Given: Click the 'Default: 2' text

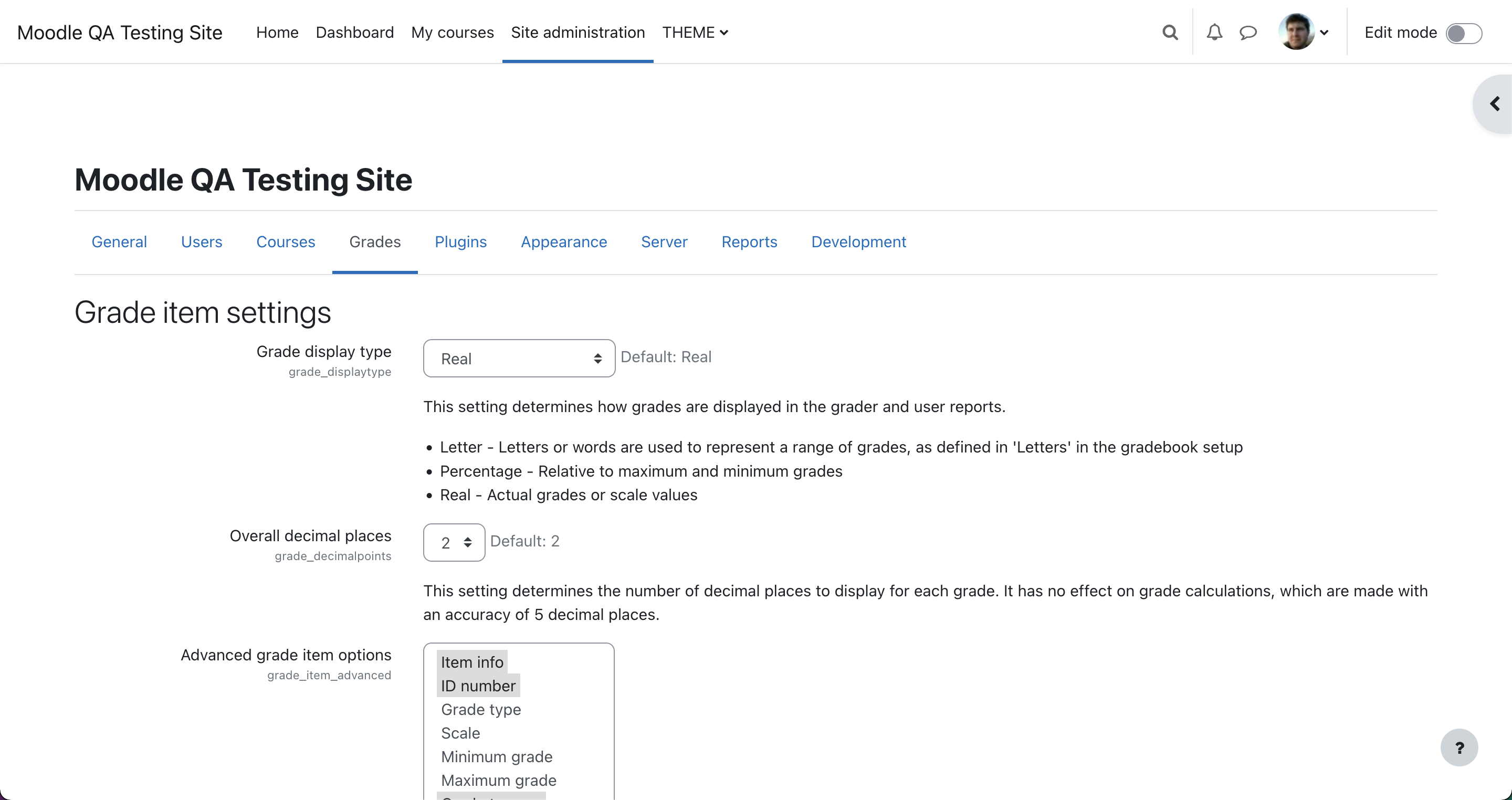Looking at the screenshot, I should [525, 541].
